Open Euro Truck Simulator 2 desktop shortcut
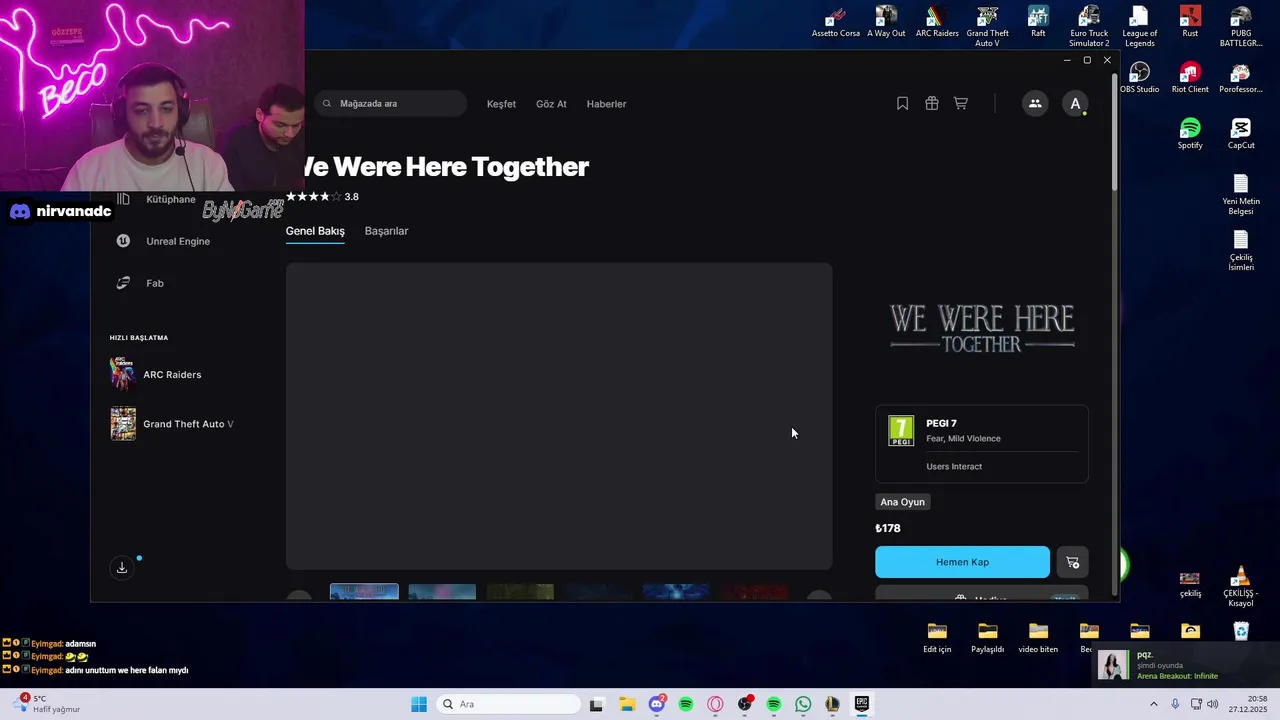The height and width of the screenshot is (720, 1280). (1089, 27)
